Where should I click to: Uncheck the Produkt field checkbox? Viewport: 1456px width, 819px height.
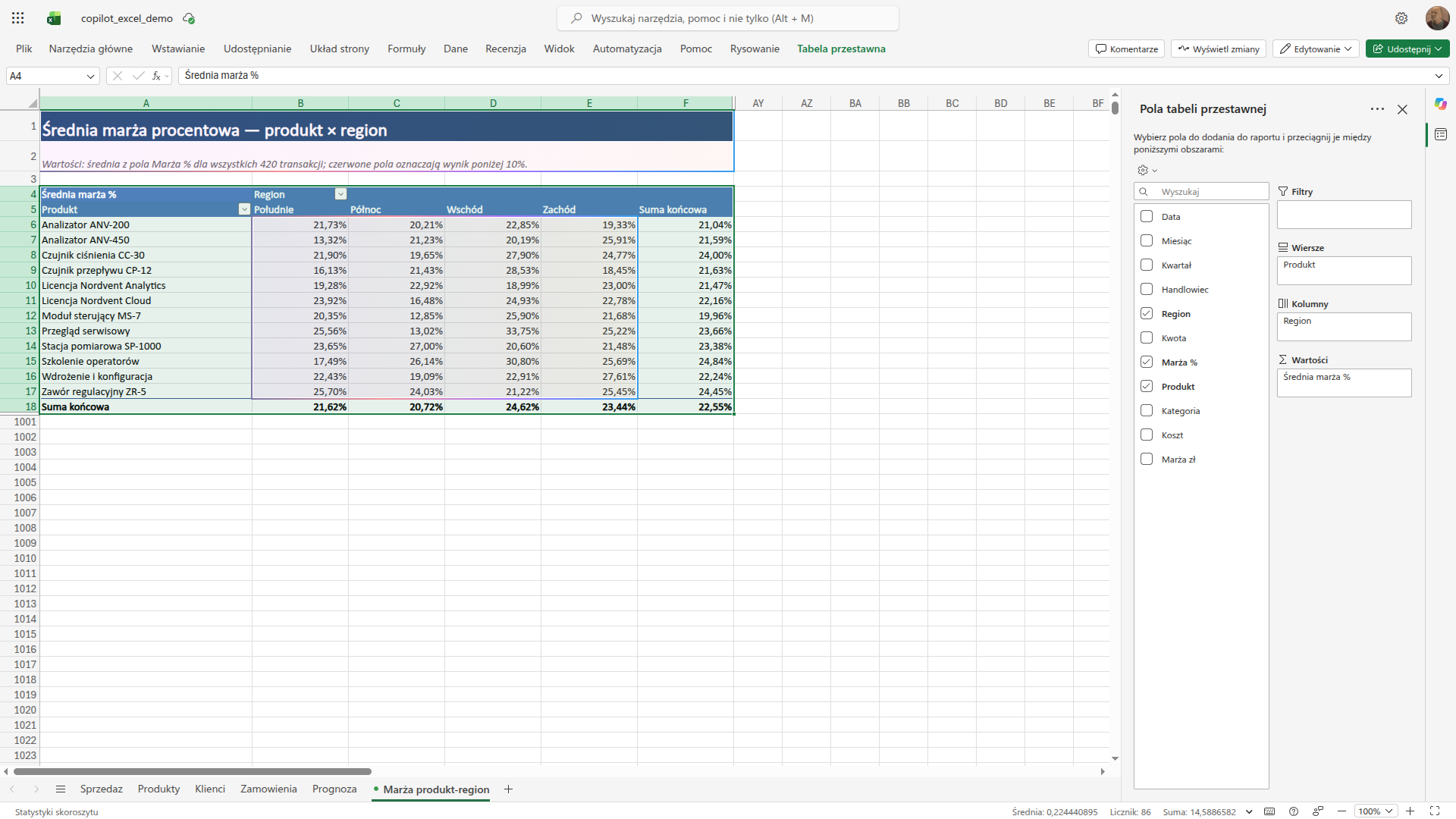(x=1147, y=387)
